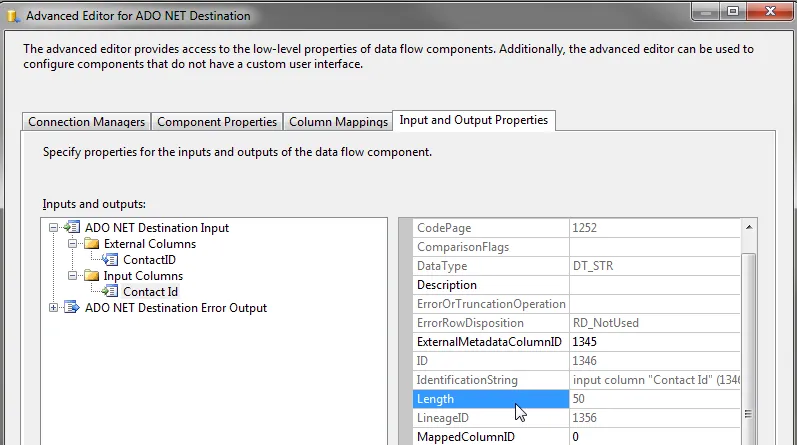The image size is (797, 445).
Task: Expand the ADO NET Destination Error Output node
Action: tap(53, 307)
